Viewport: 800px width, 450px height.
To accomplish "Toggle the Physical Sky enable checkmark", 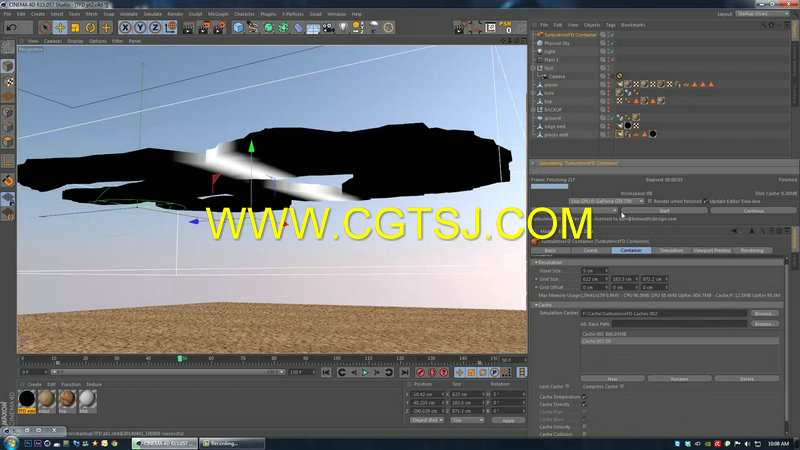I will coord(611,43).
